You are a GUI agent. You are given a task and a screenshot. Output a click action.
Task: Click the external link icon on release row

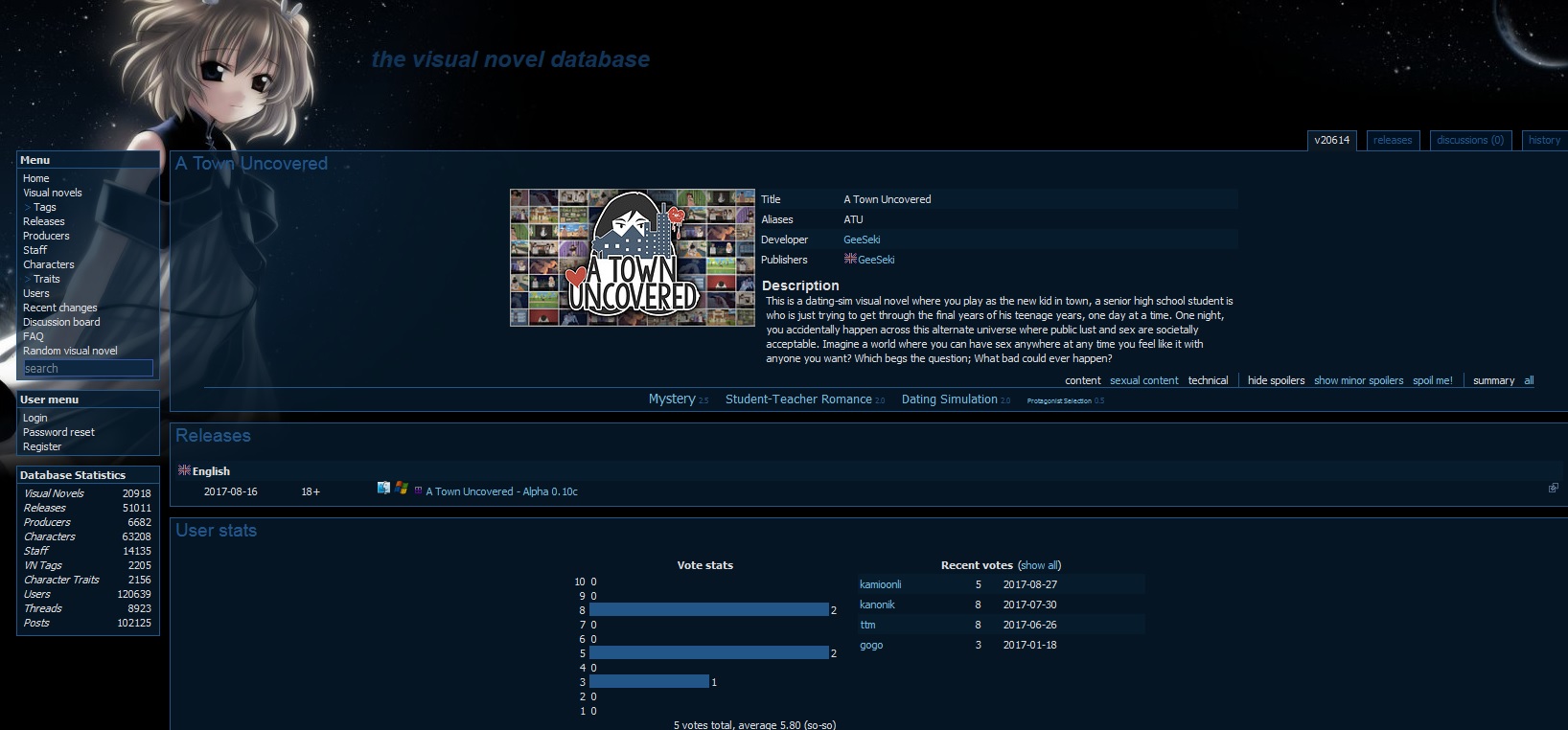(1553, 488)
